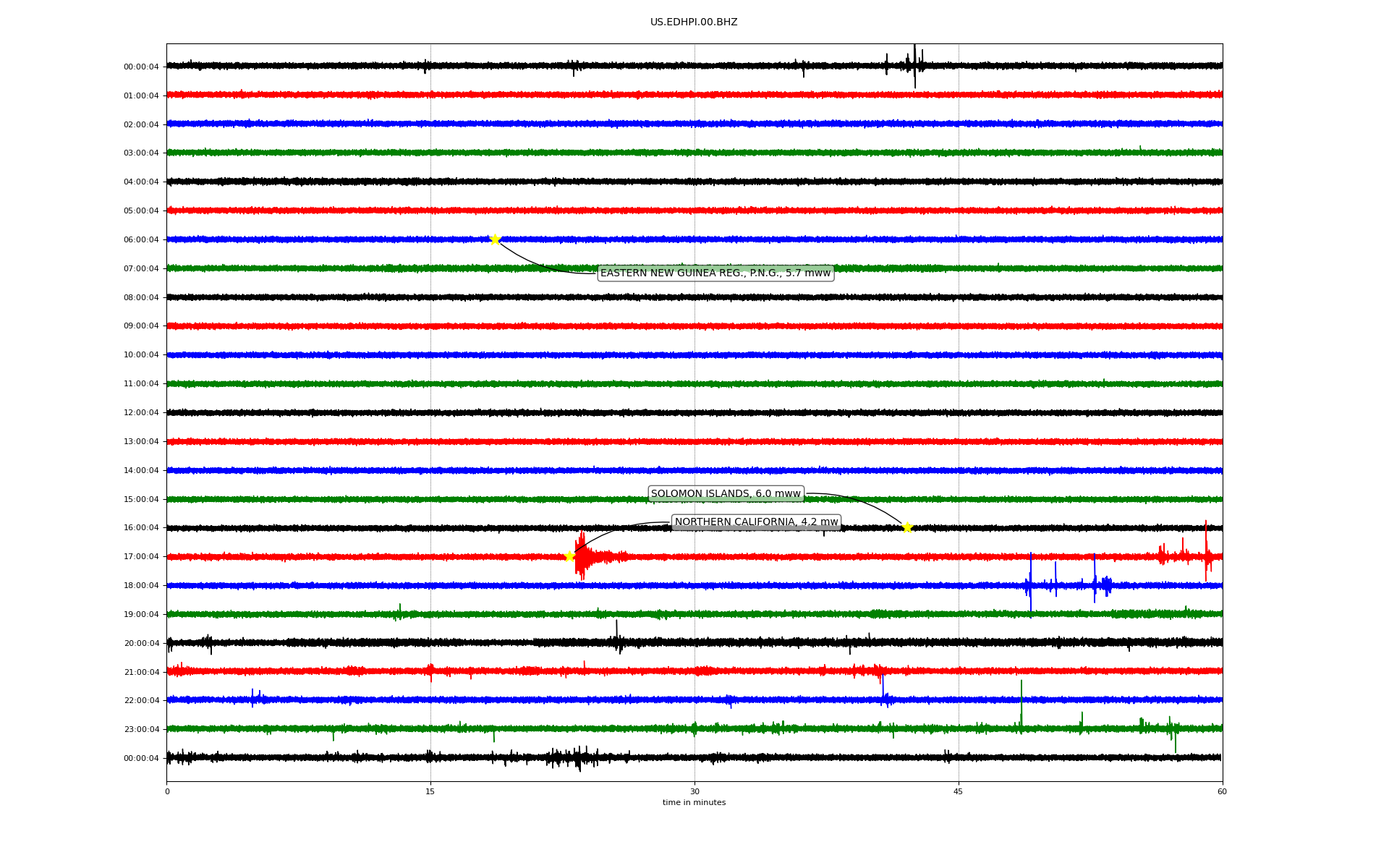Click the x-axis tick label 45
This screenshot has width=1389, height=868.
pyautogui.click(x=959, y=791)
